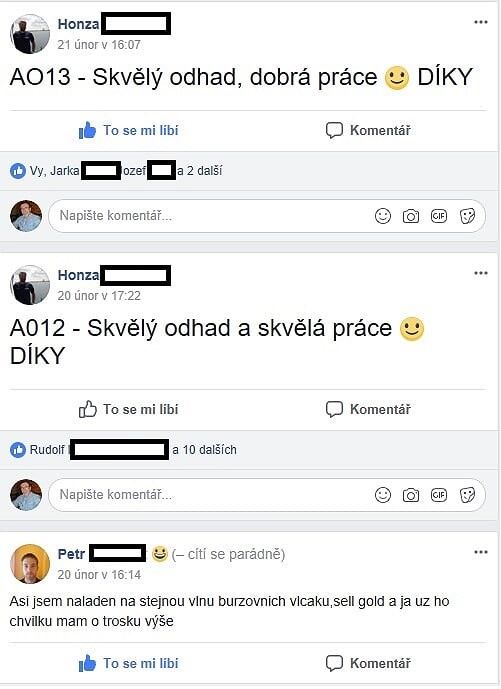Screen dimensions: 501x689
Task: Open options menu for AO13 post
Action: (481, 22)
